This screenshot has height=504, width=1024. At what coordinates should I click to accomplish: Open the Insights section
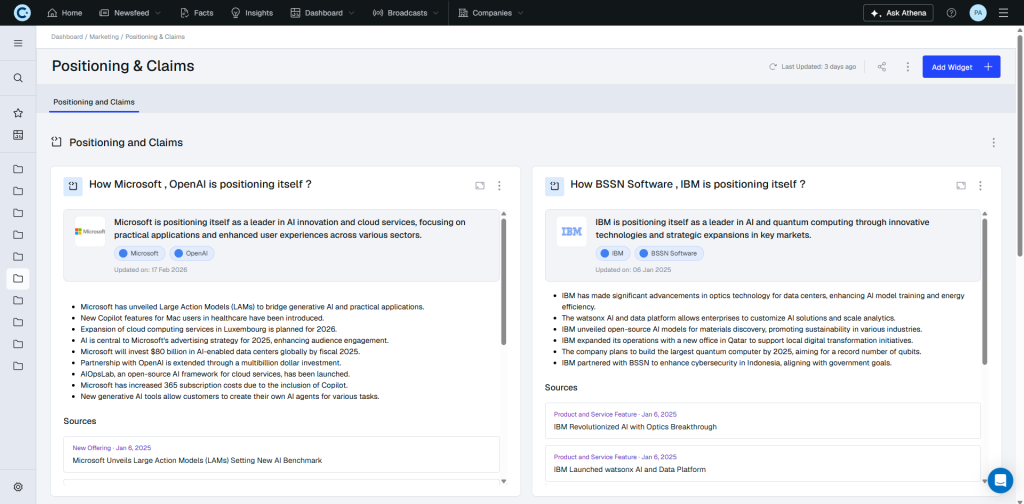click(x=252, y=13)
